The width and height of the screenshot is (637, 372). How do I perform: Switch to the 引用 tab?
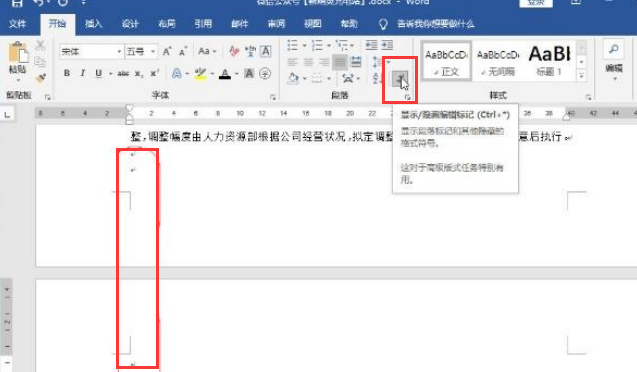(x=203, y=24)
